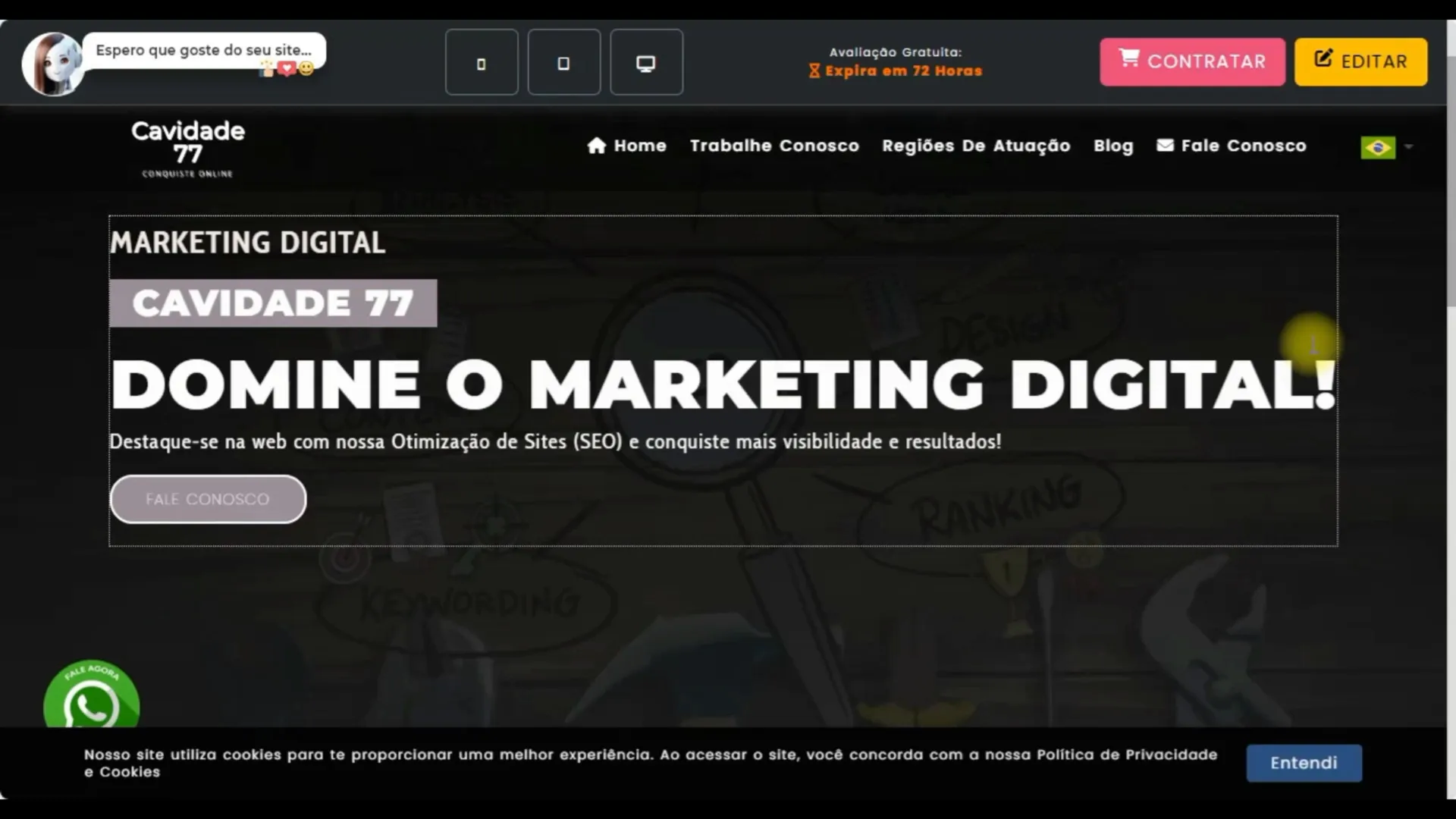Click the Cavidade 77 logo
Image resolution: width=1456 pixels, height=819 pixels.
188,149
